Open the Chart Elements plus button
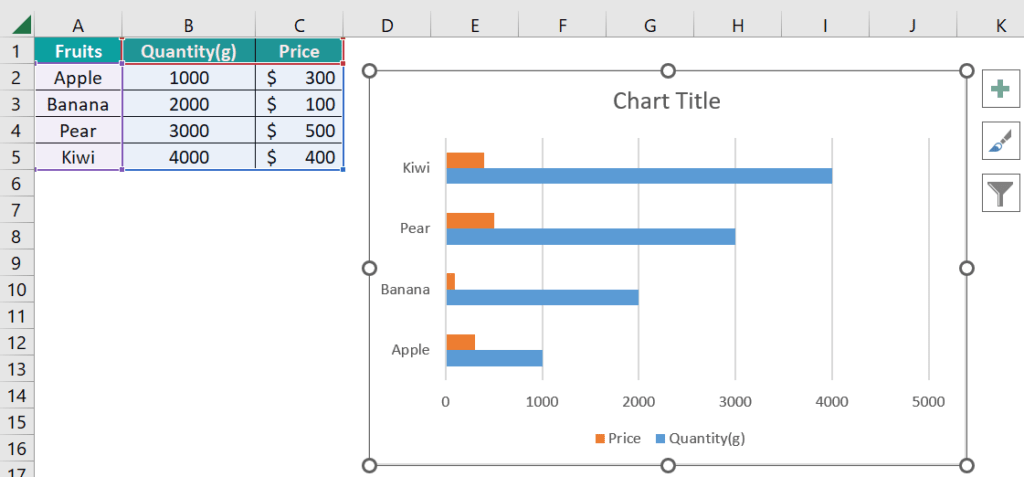Viewport: 1024px width, 477px height. (x=1000, y=88)
